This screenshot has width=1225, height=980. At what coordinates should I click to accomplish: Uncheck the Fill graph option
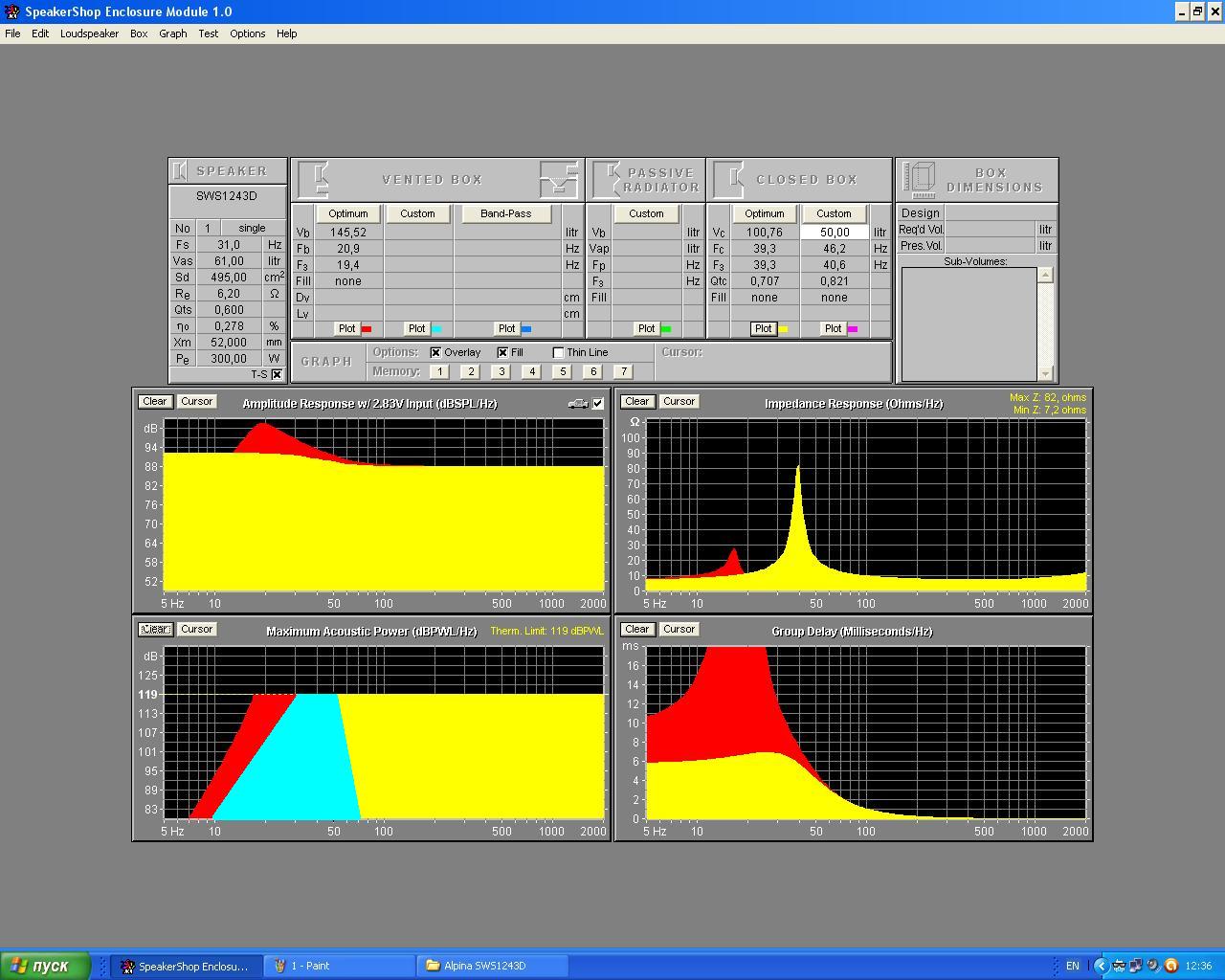(x=502, y=352)
